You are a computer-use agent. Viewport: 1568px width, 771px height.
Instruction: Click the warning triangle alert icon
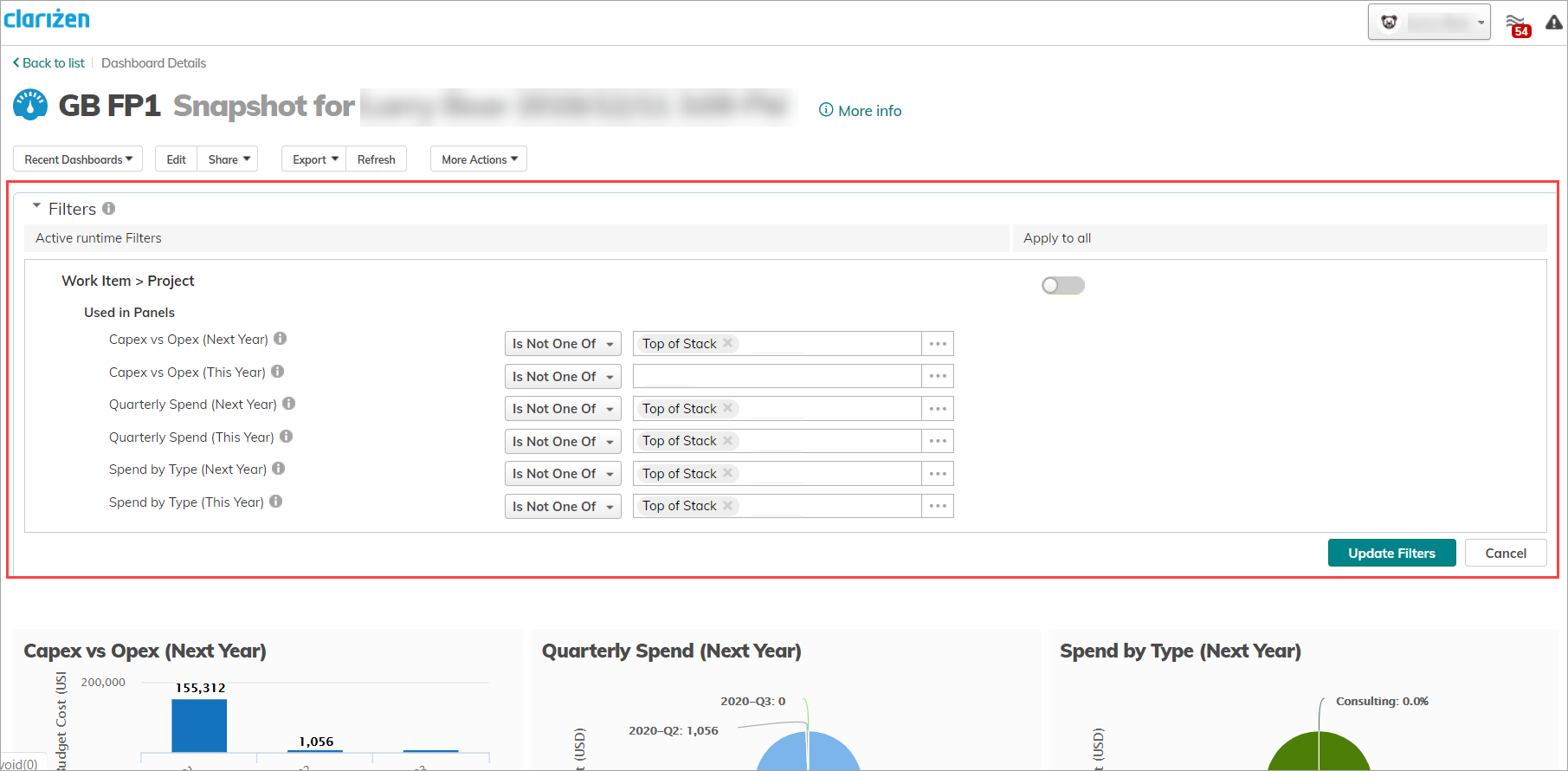[x=1554, y=23]
